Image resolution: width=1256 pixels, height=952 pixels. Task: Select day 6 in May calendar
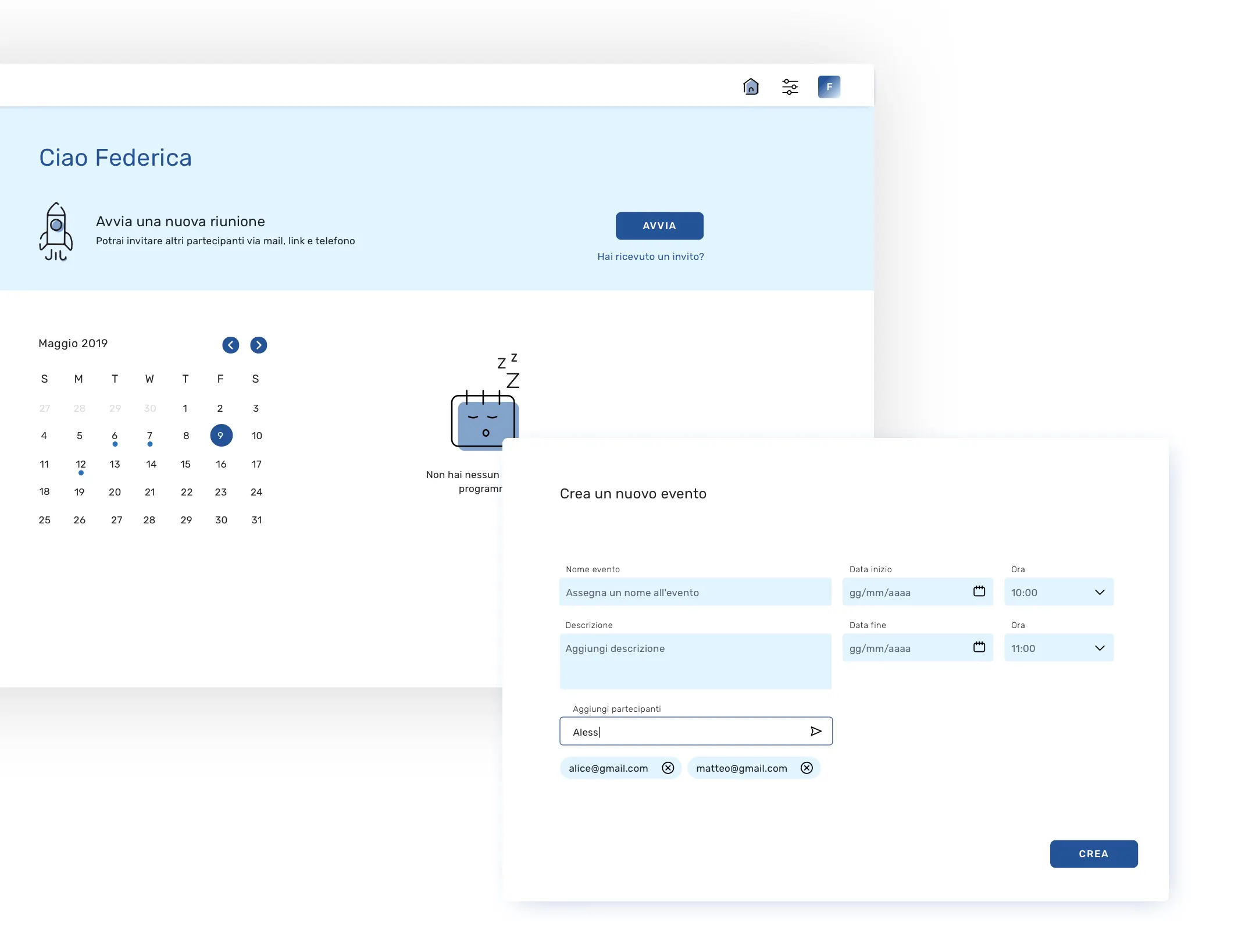point(115,436)
